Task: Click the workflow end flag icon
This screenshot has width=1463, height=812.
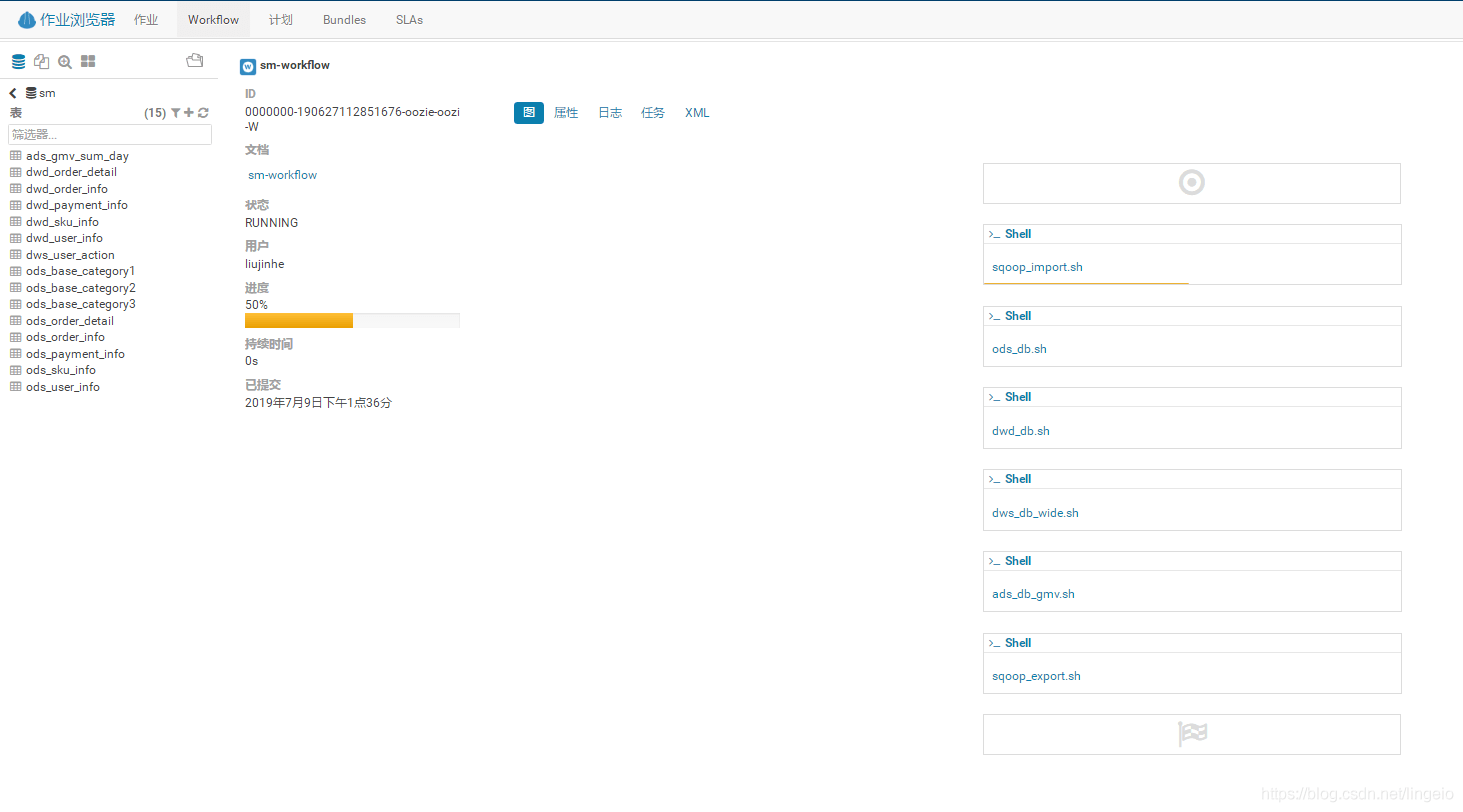Action: (x=1192, y=734)
